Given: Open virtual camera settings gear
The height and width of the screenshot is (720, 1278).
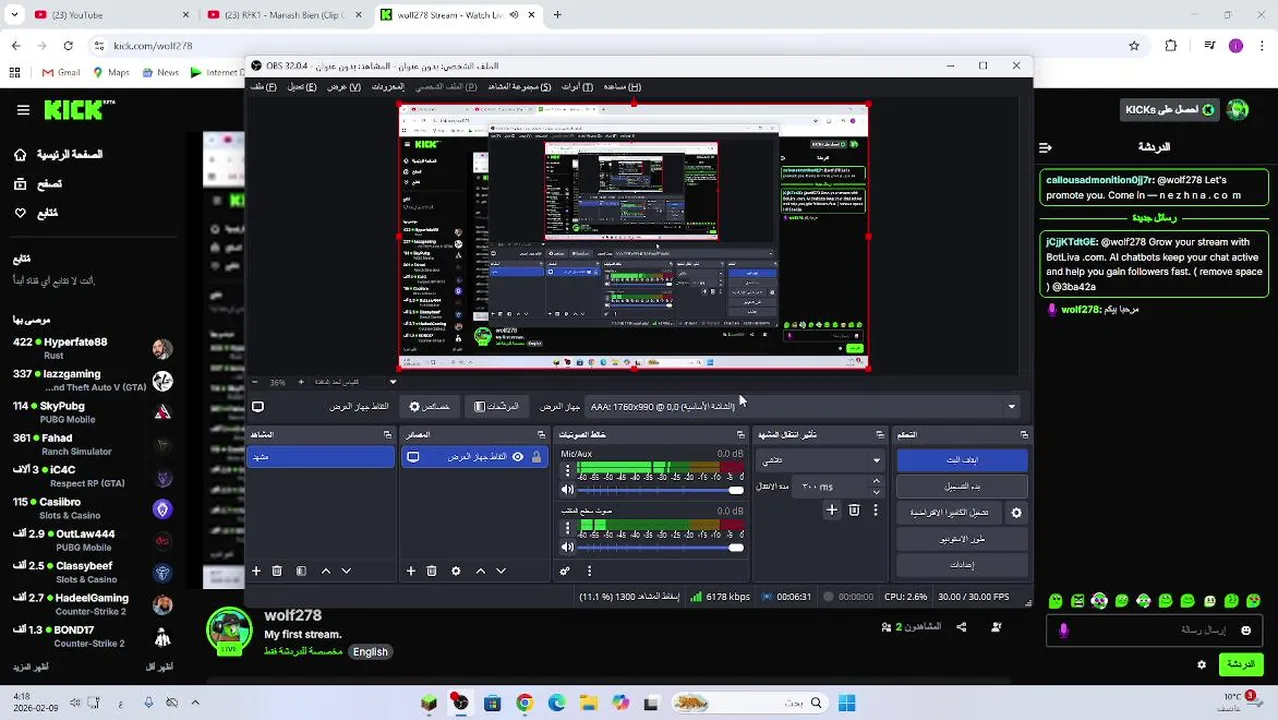Looking at the screenshot, I should 1016,513.
